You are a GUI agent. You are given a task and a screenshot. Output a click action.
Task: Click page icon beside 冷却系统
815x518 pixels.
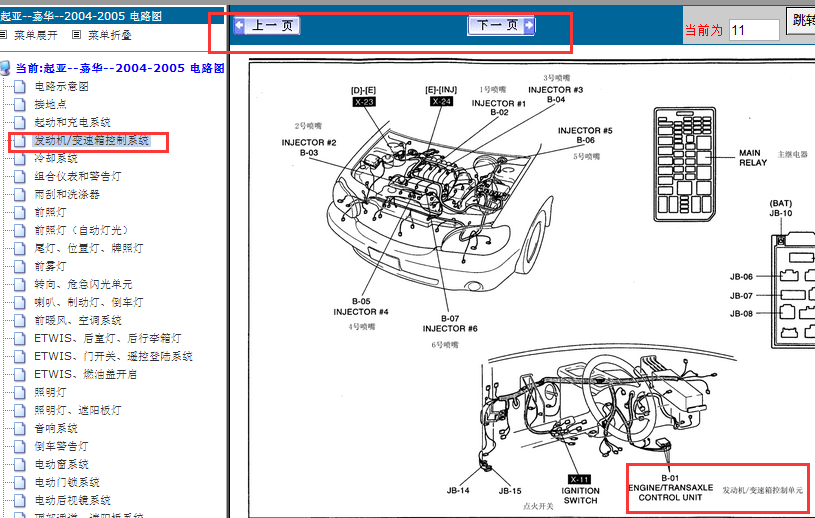pyautogui.click(x=20, y=158)
